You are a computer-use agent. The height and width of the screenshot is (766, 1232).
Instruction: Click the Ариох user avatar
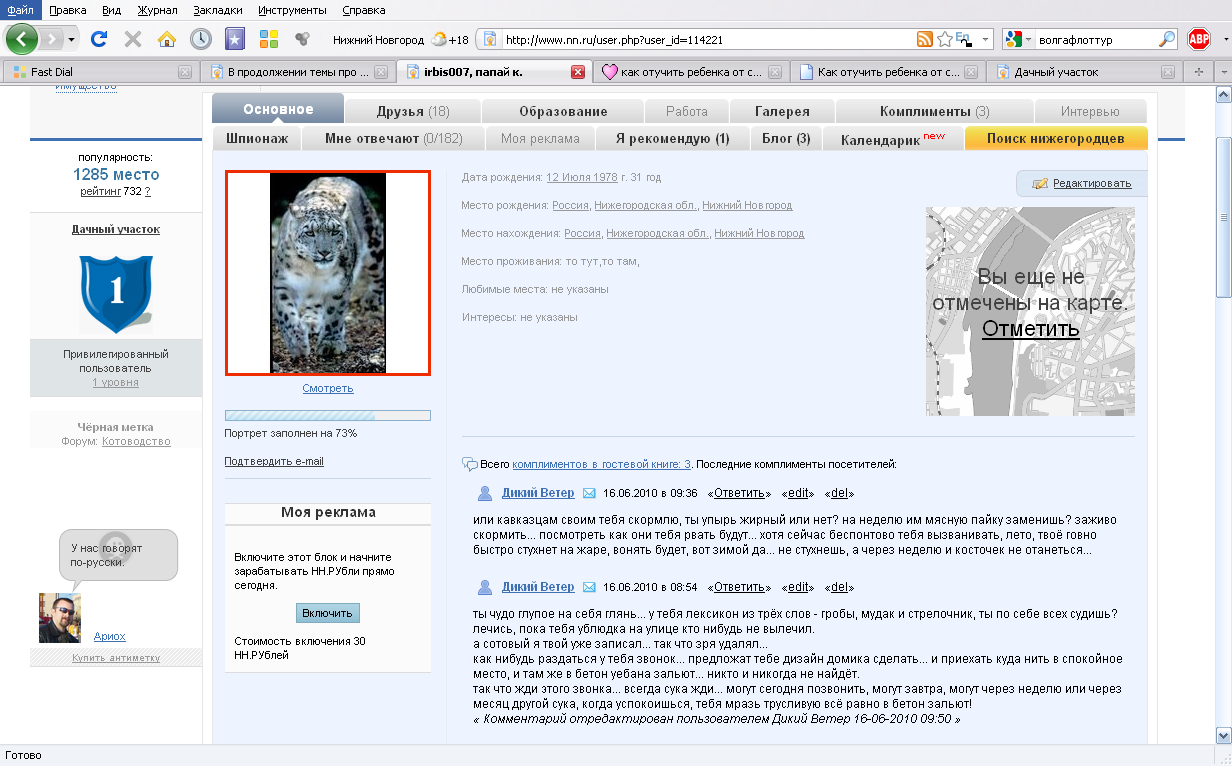59,617
